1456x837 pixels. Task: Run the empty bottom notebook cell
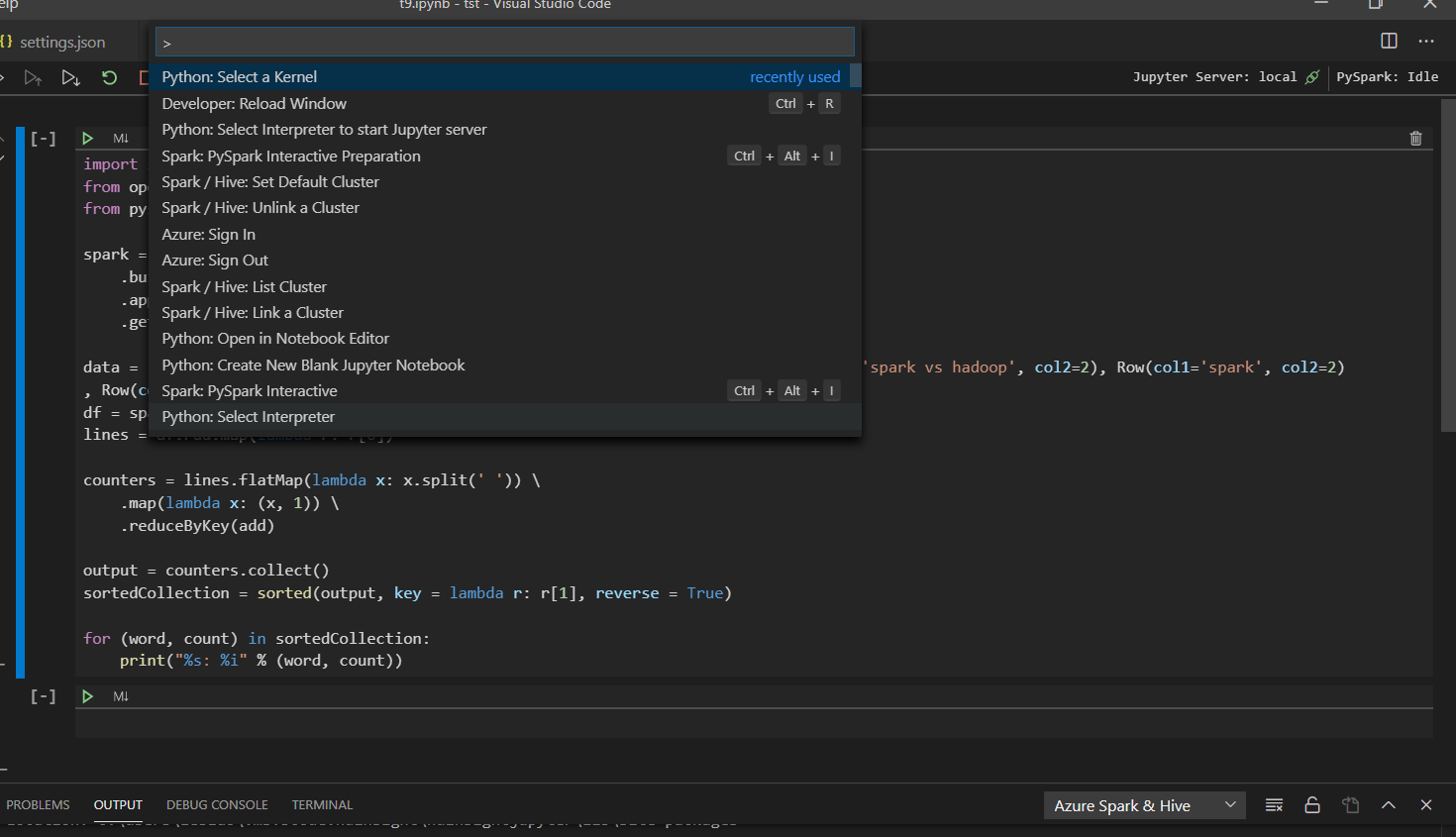pos(87,695)
